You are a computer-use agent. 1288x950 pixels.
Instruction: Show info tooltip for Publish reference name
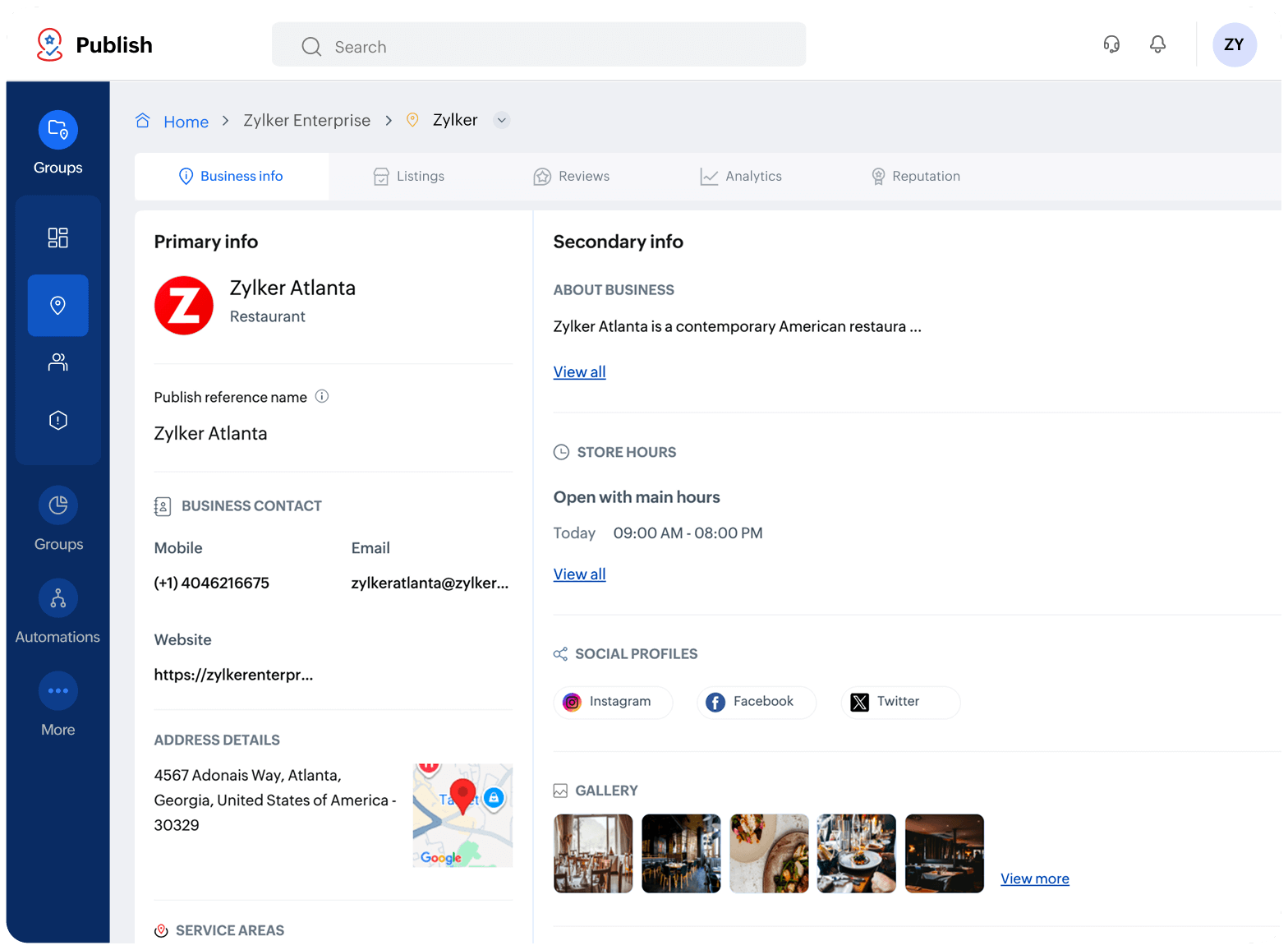(322, 397)
